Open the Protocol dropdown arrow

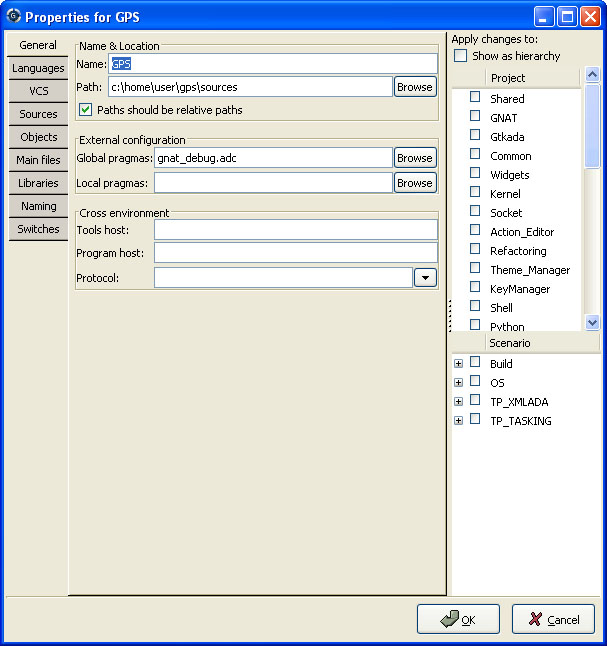coord(425,278)
